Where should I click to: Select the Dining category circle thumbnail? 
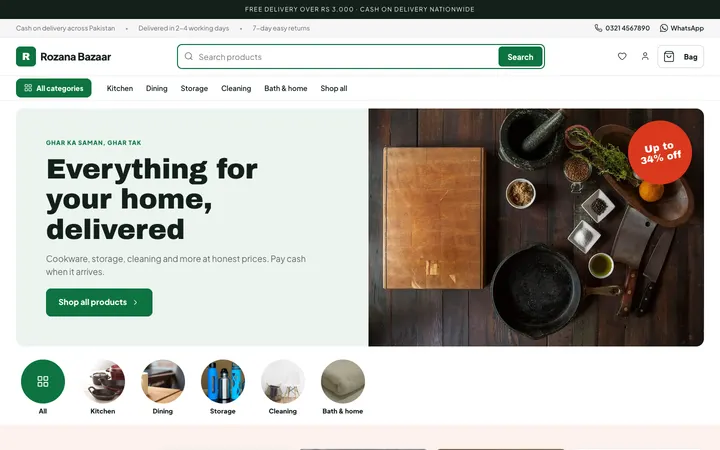pos(163,381)
